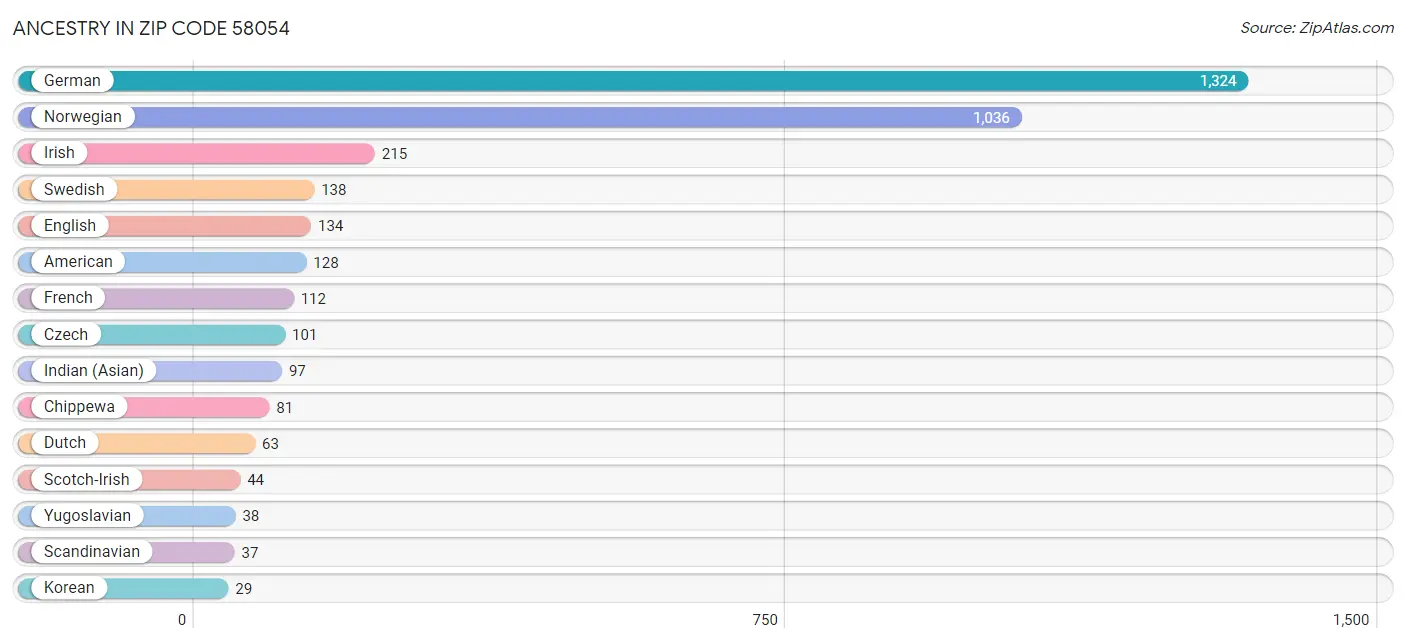
Task: Select the Norwegian bar label
Action: (x=83, y=117)
